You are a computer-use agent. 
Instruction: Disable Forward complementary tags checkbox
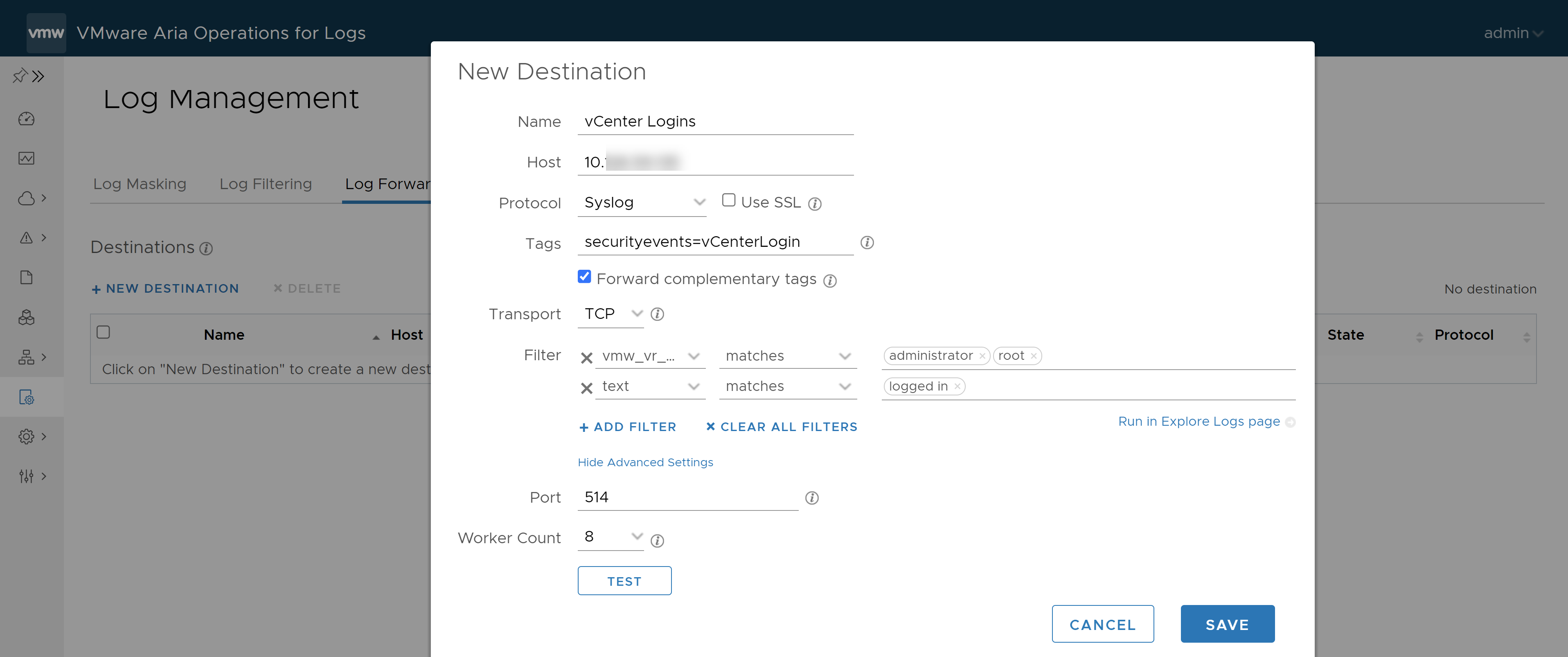pos(583,278)
